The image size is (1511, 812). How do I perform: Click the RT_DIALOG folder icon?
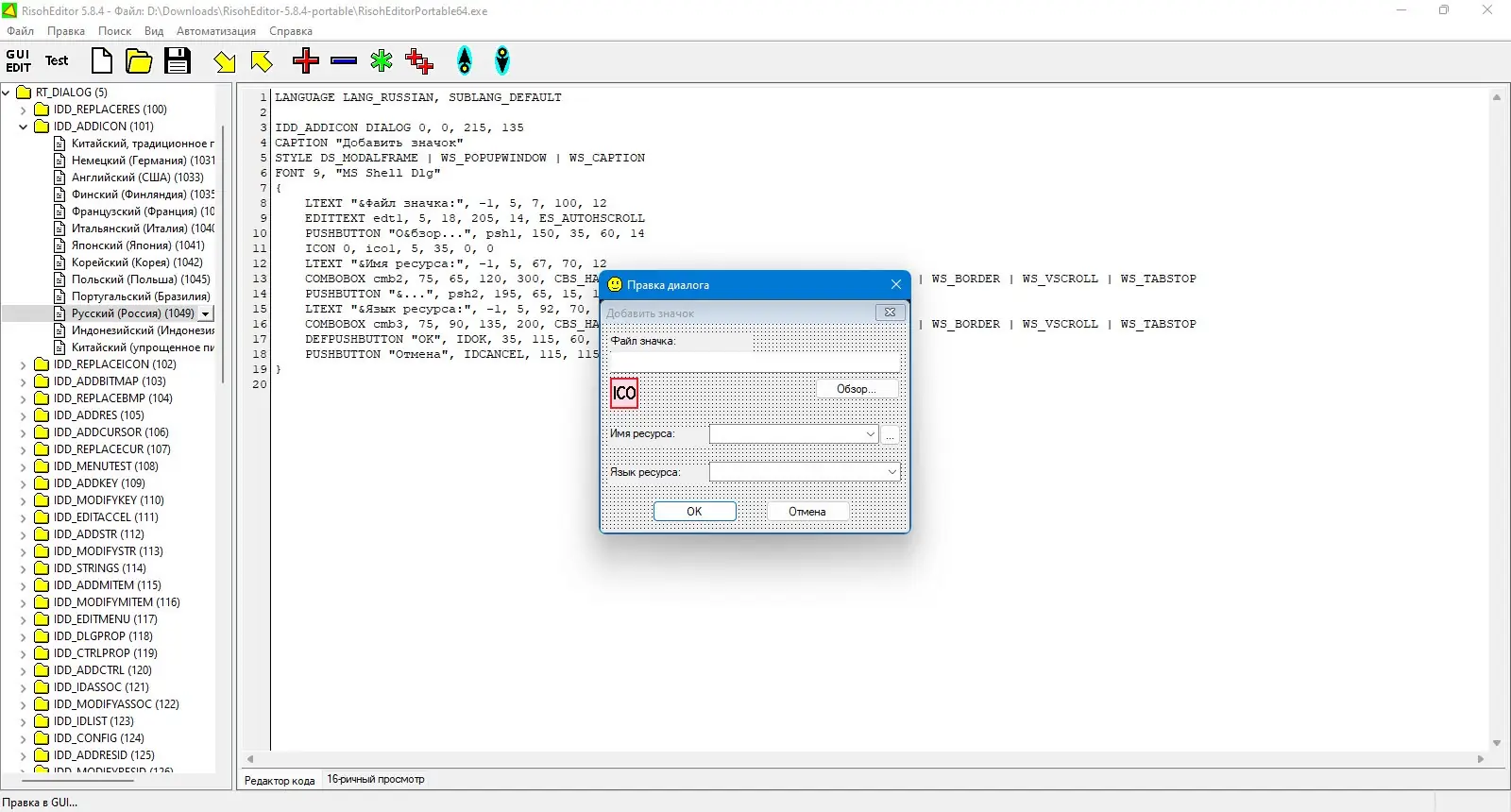tap(25, 93)
